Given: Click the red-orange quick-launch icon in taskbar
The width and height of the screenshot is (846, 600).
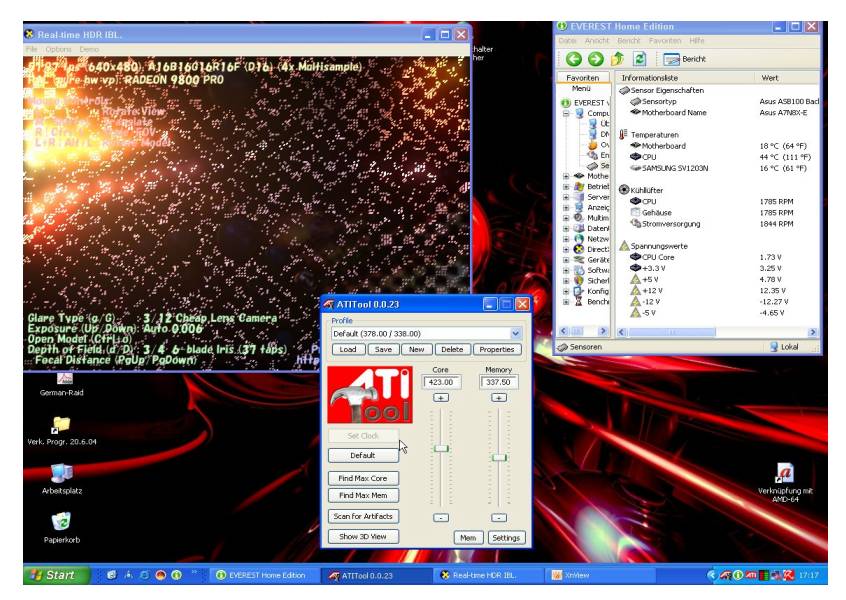Looking at the screenshot, I should (x=160, y=575).
